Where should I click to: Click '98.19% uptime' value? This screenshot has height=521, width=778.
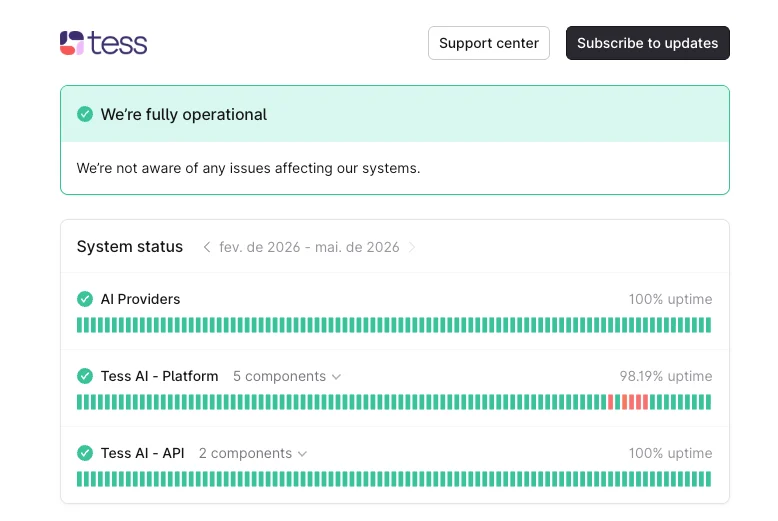point(665,376)
